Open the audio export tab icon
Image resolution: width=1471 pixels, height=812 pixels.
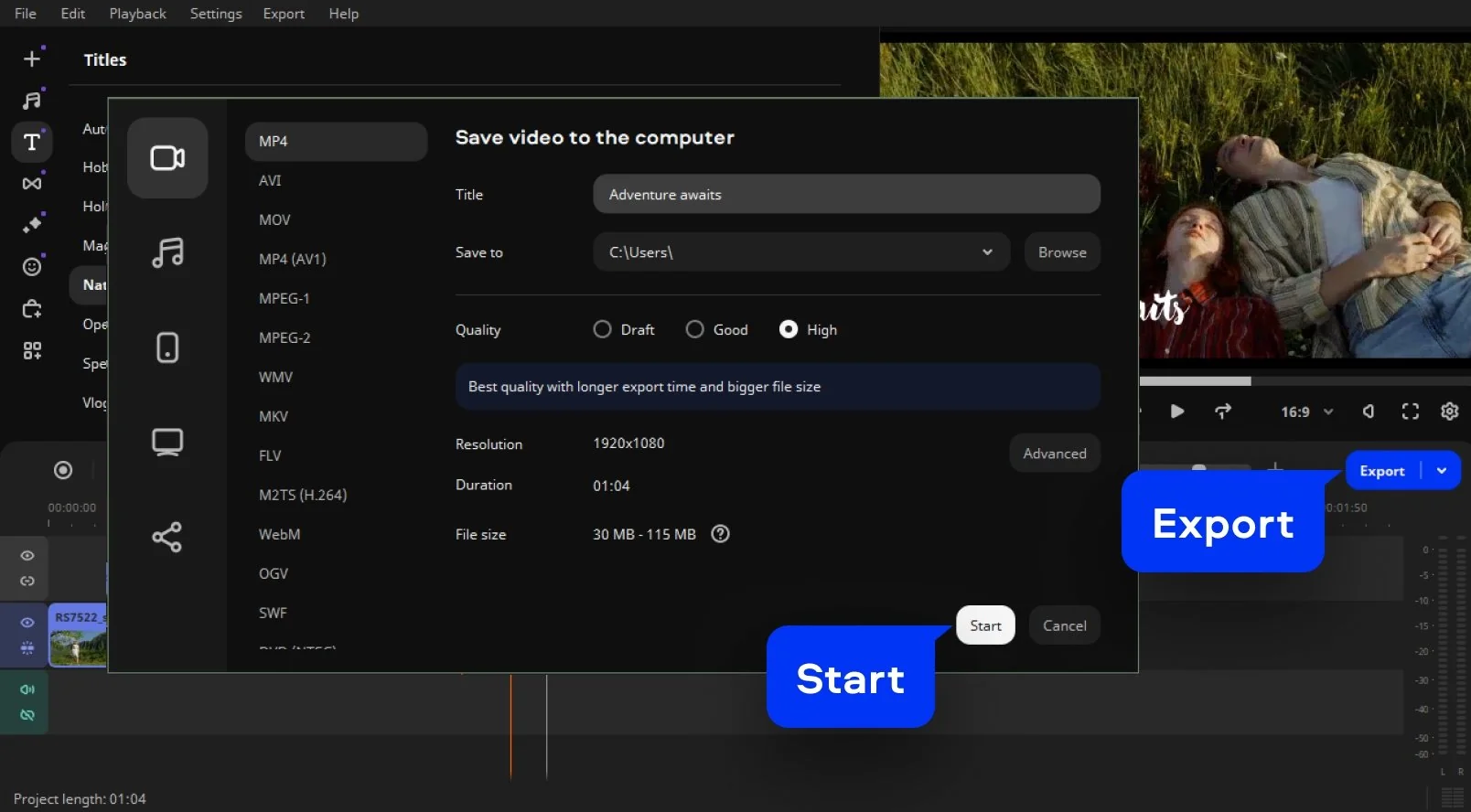[167, 252]
